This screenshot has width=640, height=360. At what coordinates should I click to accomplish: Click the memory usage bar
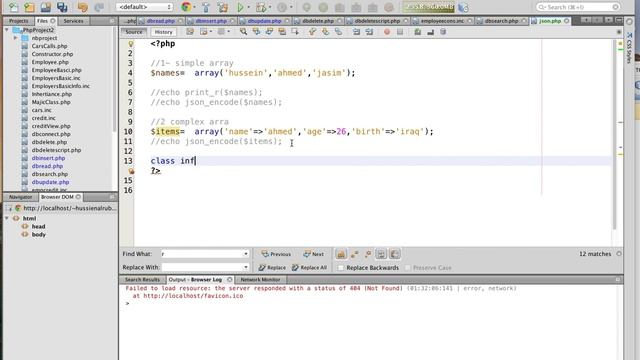coord(429,7)
